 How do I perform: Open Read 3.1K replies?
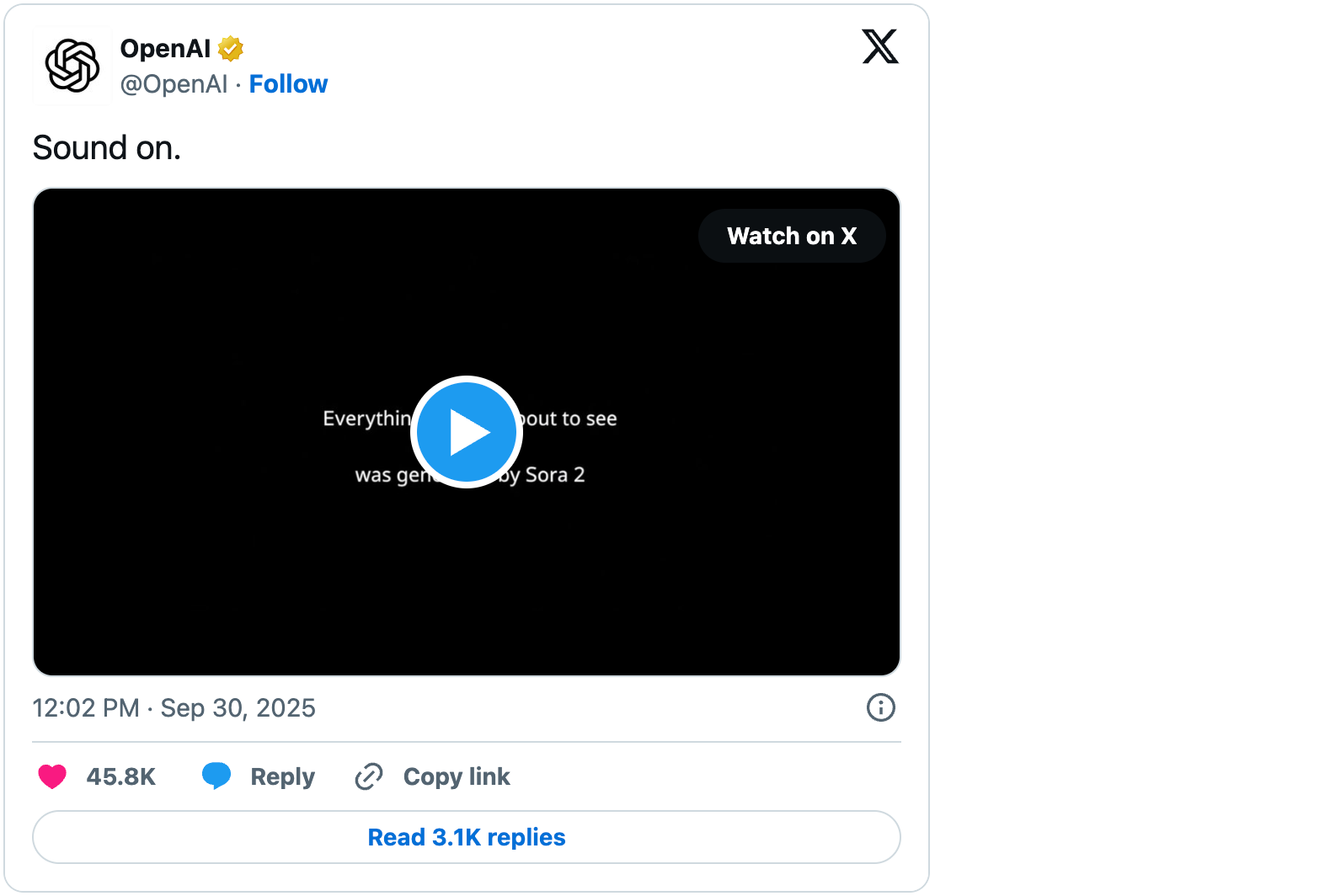[467, 837]
